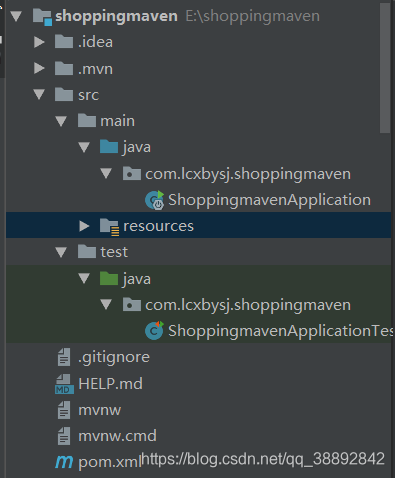Select com.lcxbysj.shoppingmaven label under test
Image resolution: width=395 pixels, height=478 pixels.
[248, 305]
